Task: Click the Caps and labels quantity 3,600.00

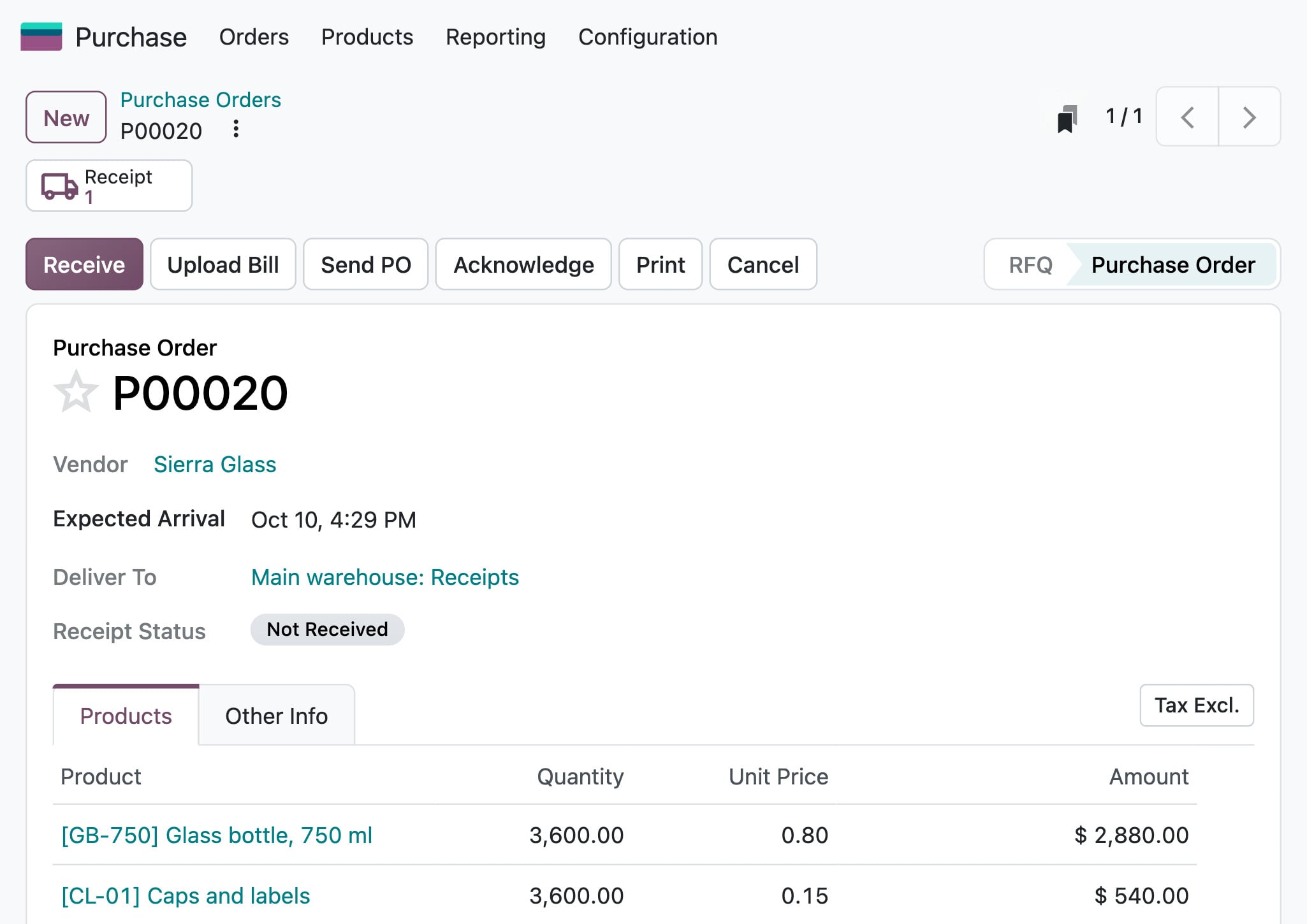Action: [x=576, y=896]
